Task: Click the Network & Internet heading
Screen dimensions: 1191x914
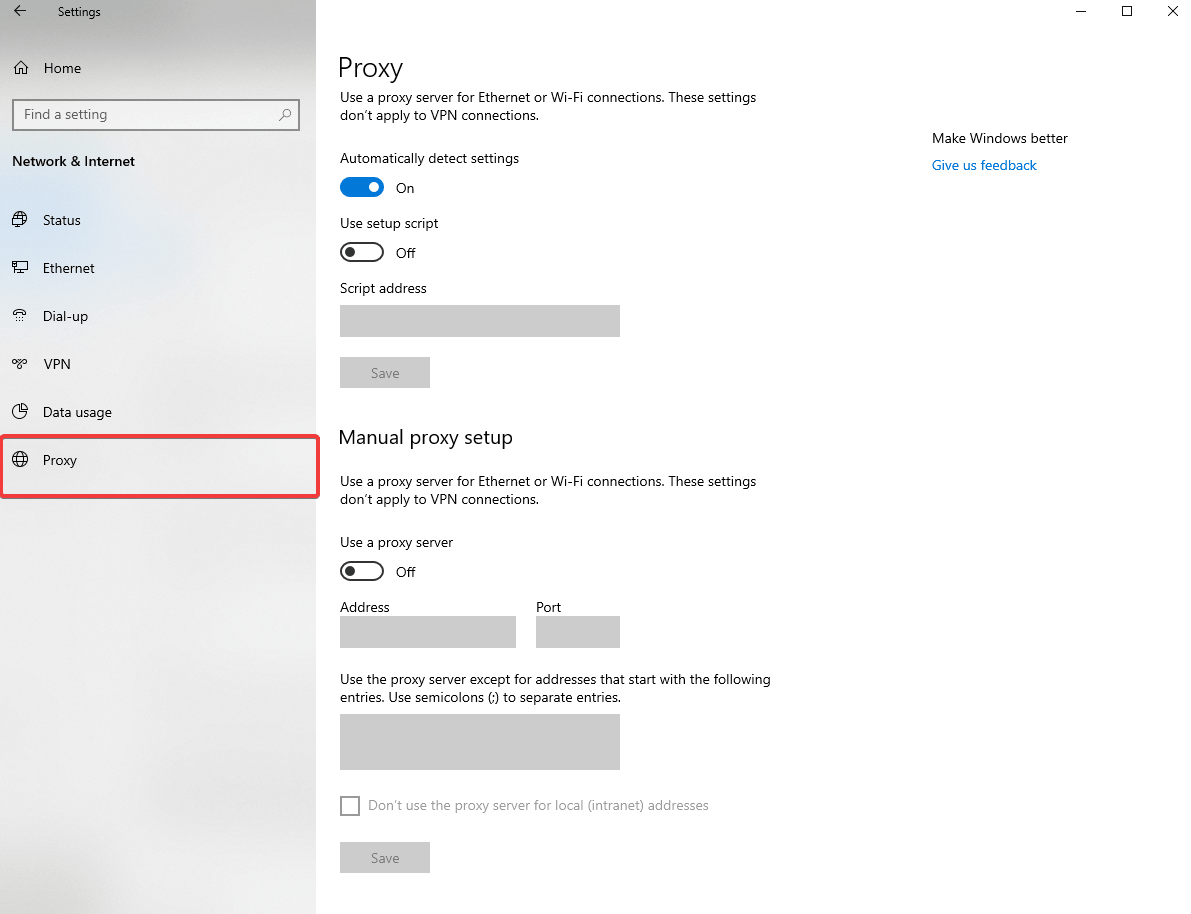Action: point(74,161)
